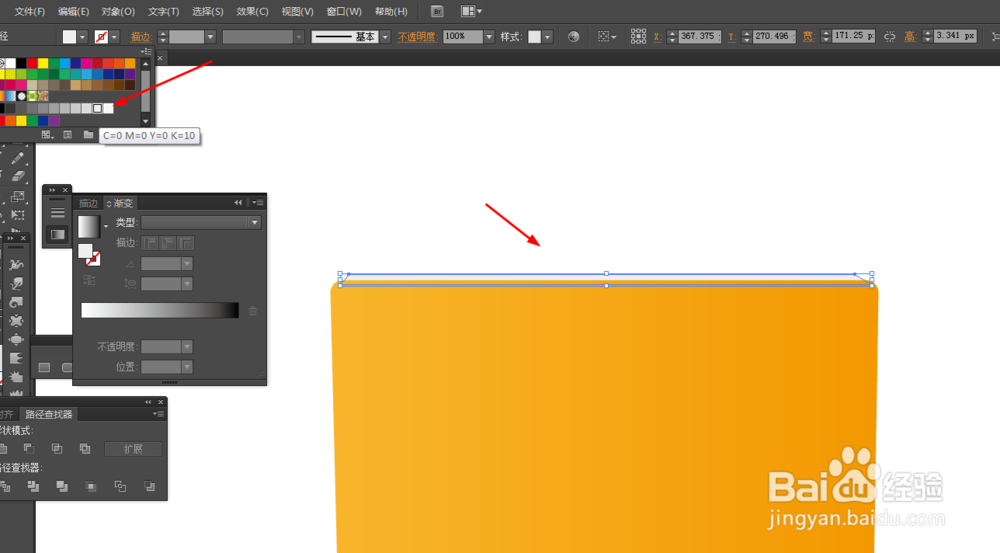Select the yellow swatch in the top row
This screenshot has height=553, width=1000.
43,63
